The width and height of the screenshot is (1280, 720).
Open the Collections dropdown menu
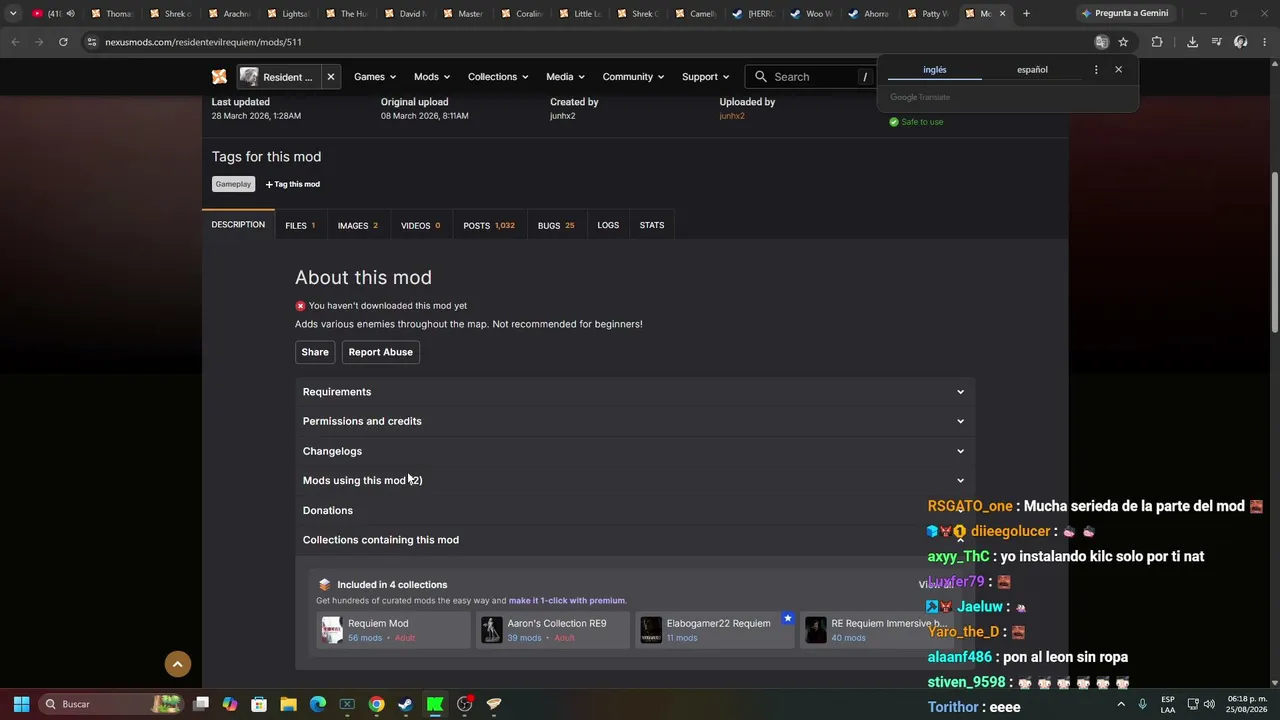click(x=498, y=77)
